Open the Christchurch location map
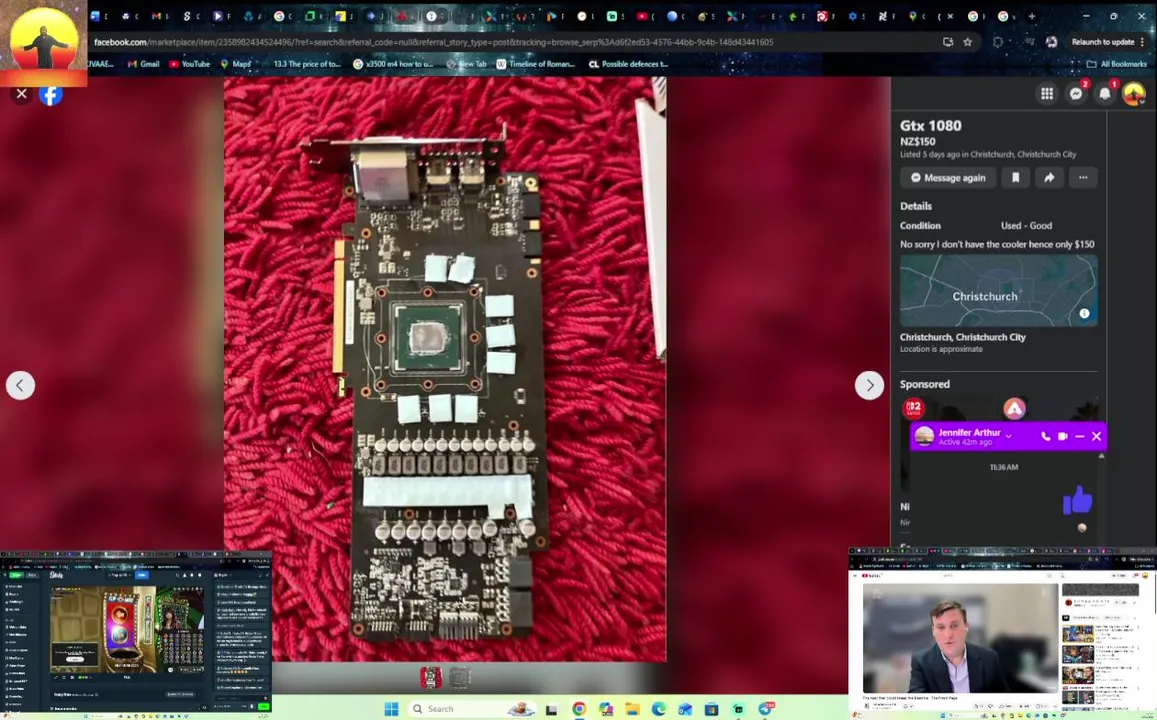 [x=998, y=291]
